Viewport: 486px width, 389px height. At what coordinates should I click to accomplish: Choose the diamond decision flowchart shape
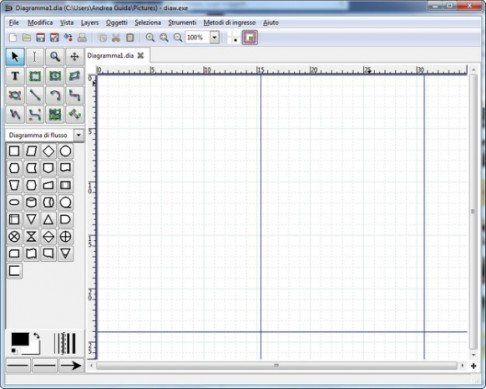(48, 151)
